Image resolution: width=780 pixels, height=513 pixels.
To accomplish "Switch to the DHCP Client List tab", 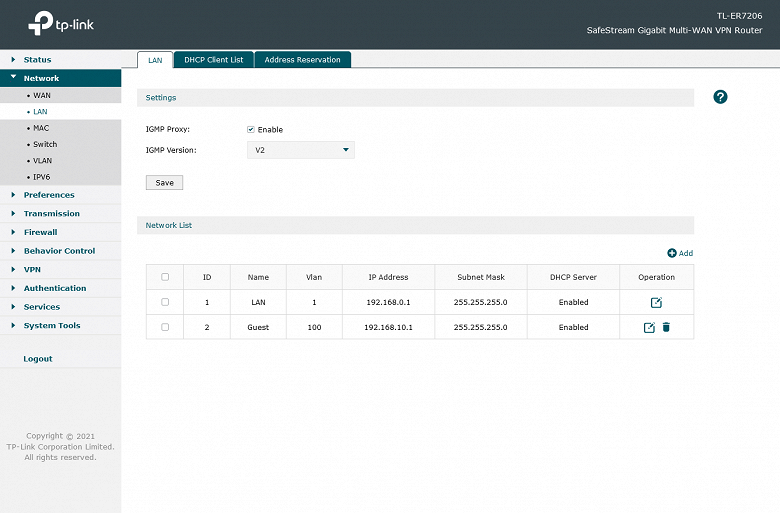I will 214,60.
